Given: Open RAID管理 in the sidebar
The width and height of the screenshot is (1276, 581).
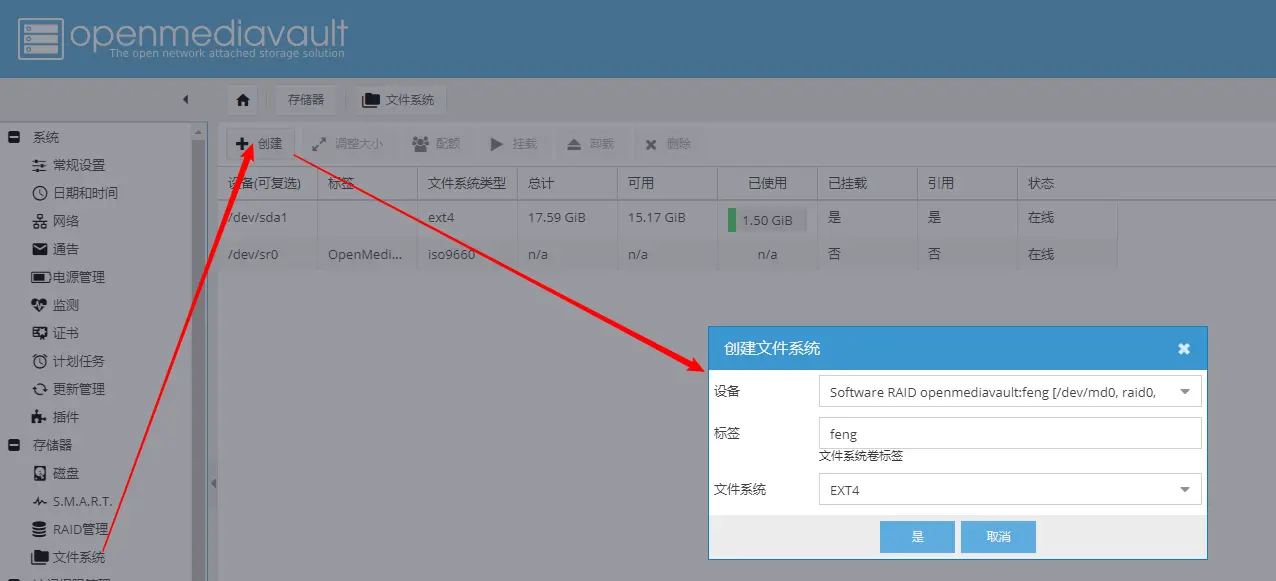Looking at the screenshot, I should point(70,529).
